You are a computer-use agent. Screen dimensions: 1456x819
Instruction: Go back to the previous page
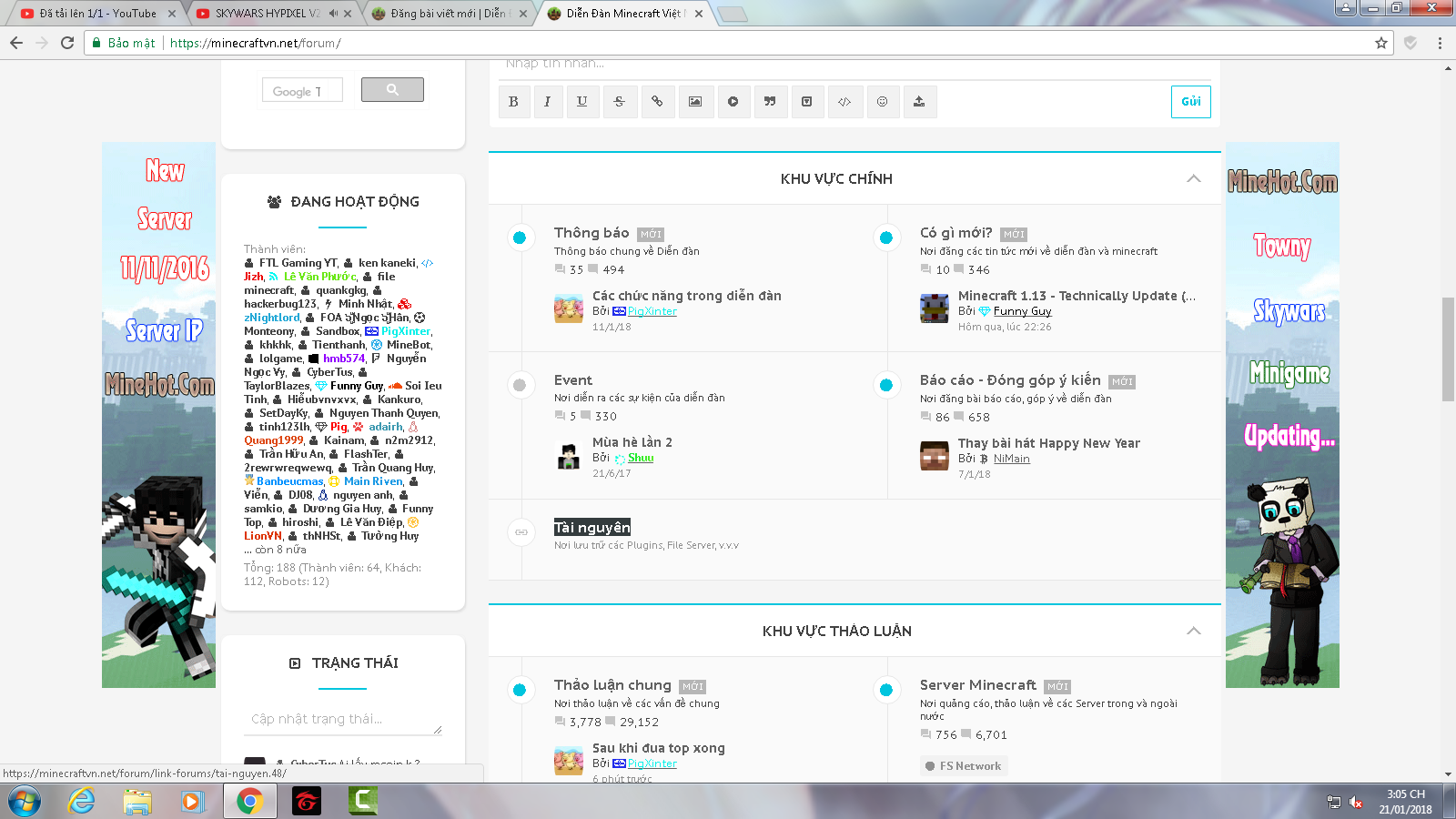(x=16, y=43)
